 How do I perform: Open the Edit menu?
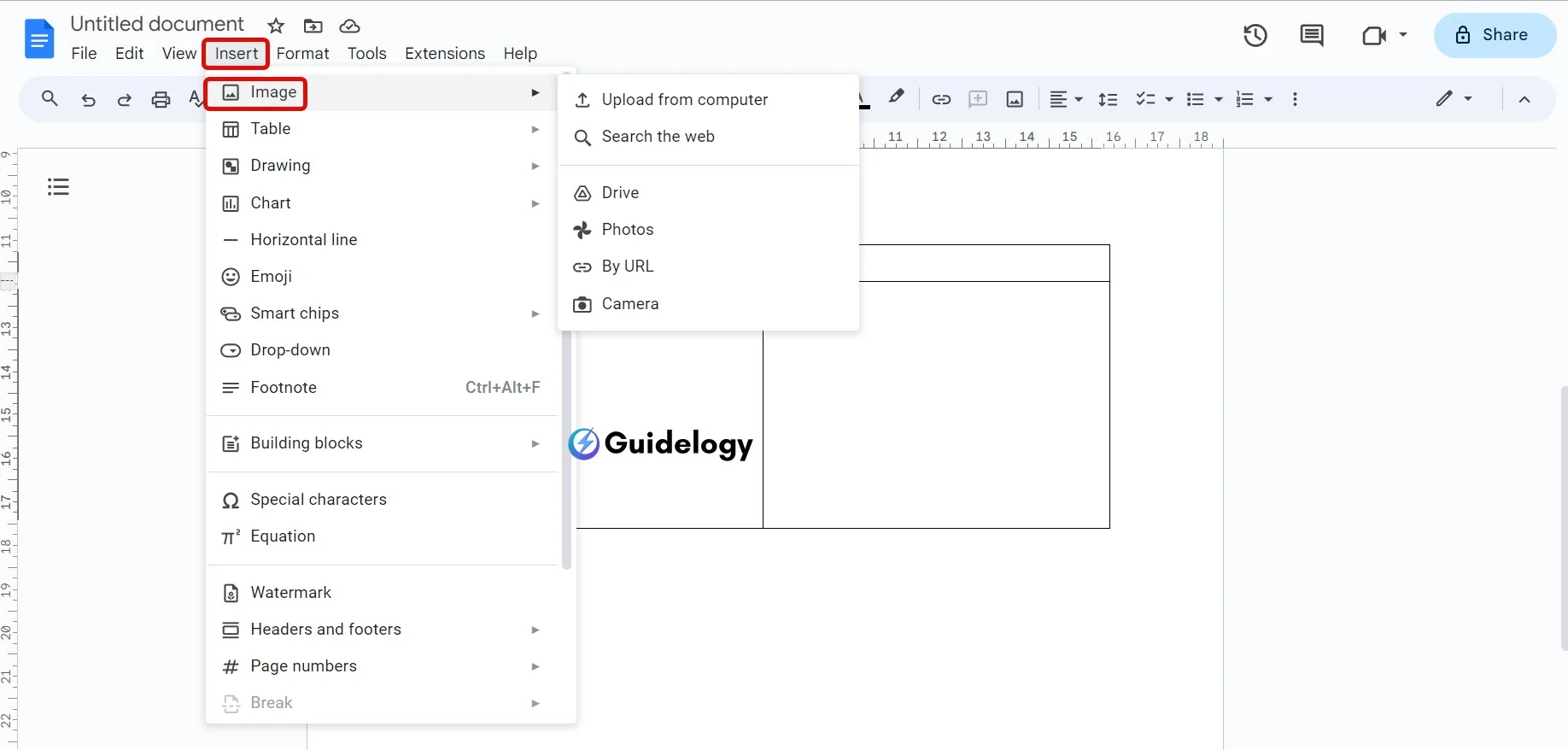click(129, 53)
